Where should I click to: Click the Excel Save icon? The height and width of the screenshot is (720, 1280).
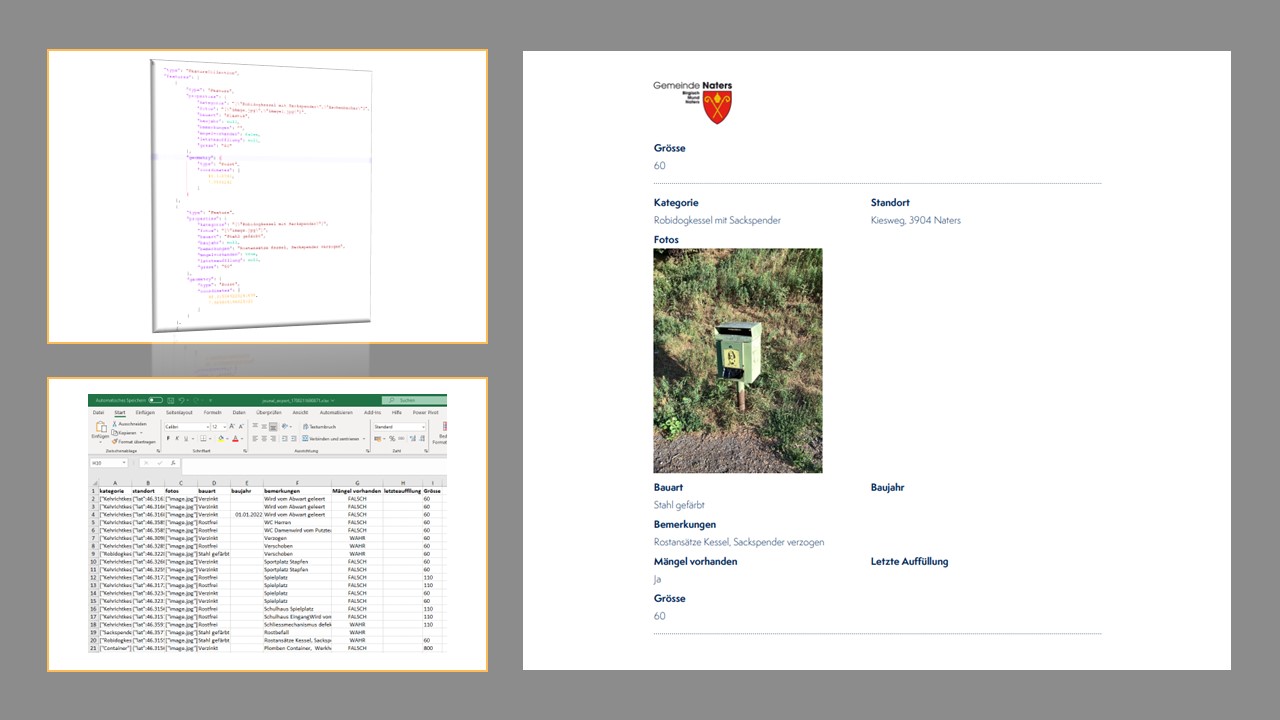(170, 400)
